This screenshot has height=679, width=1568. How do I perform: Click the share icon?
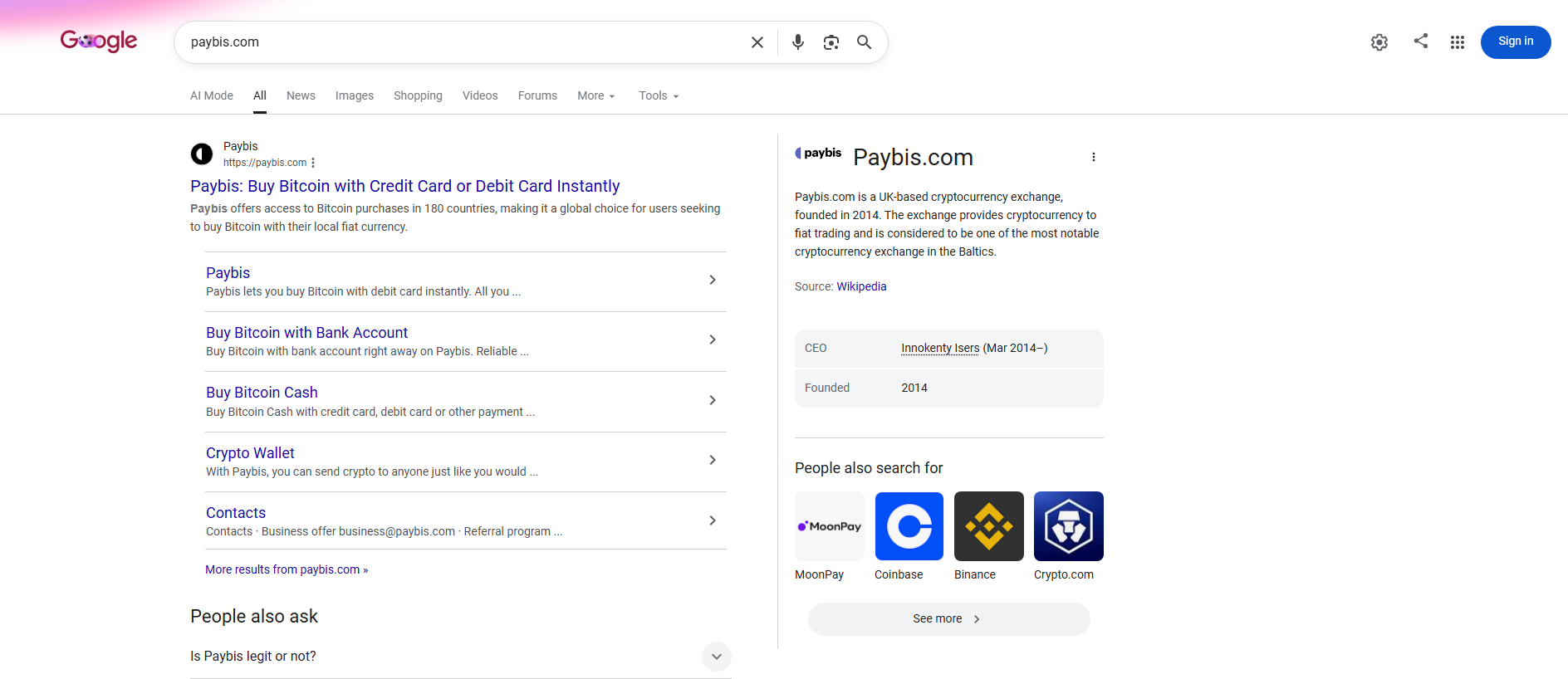(1421, 41)
